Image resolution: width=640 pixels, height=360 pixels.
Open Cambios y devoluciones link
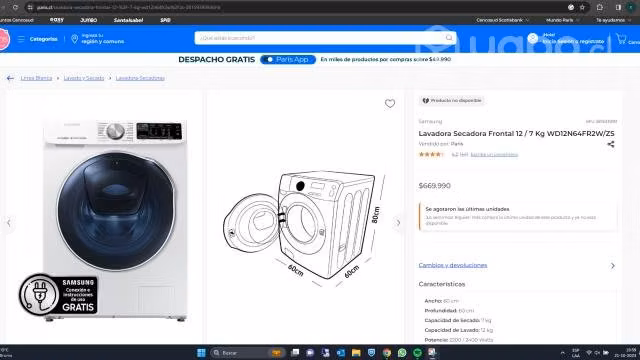pos(453,265)
